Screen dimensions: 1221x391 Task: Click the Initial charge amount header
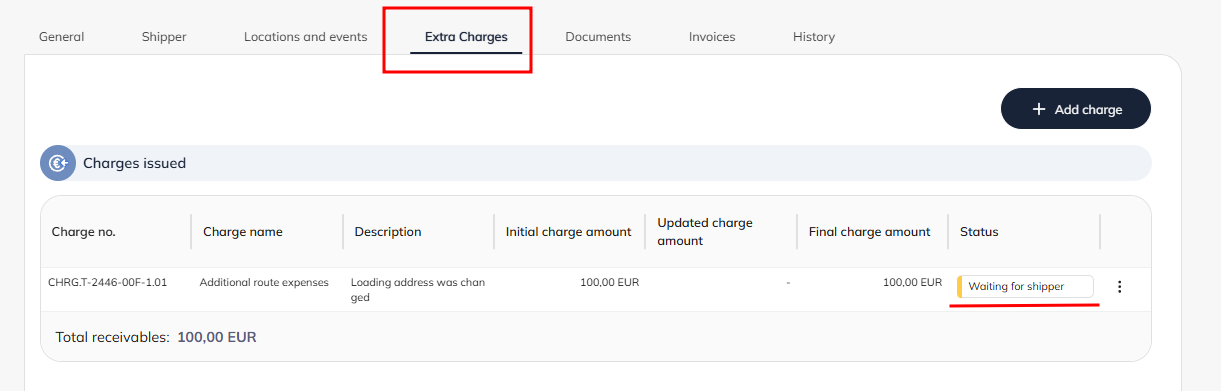click(568, 232)
